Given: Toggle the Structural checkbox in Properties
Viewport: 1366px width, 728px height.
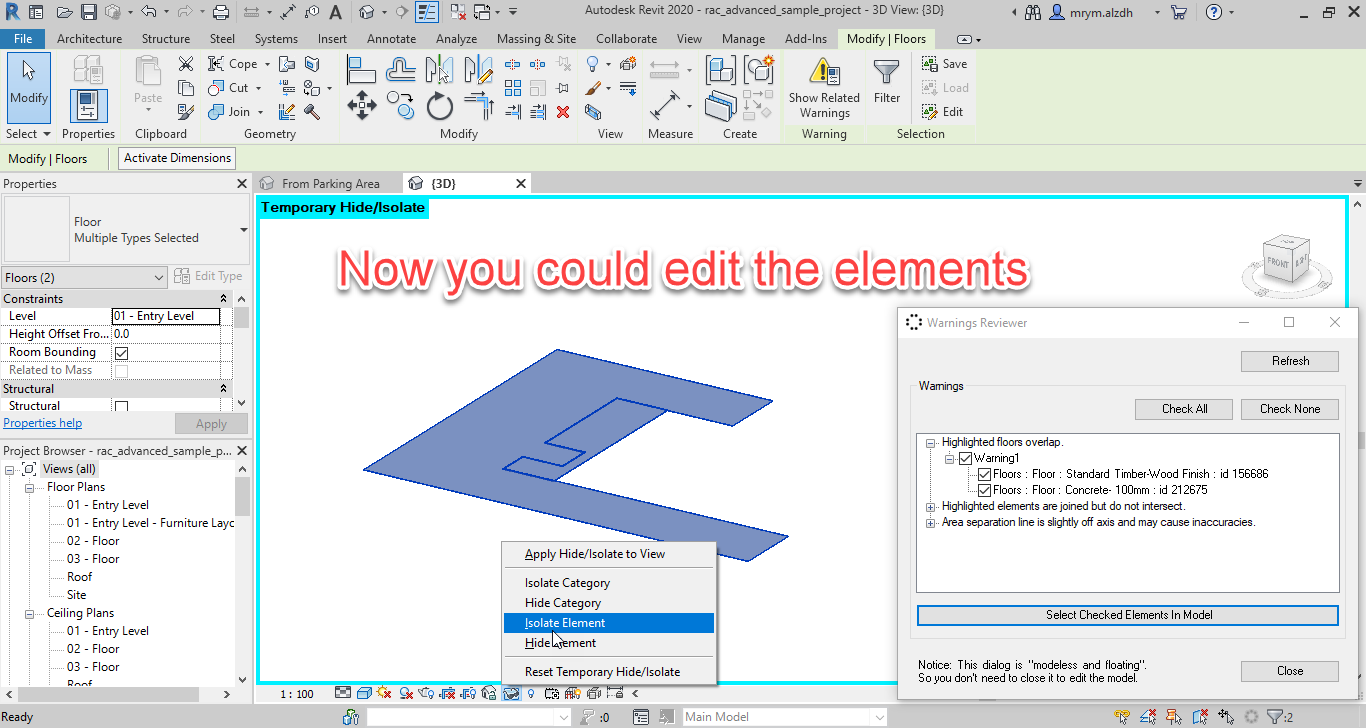Looking at the screenshot, I should tap(122, 407).
